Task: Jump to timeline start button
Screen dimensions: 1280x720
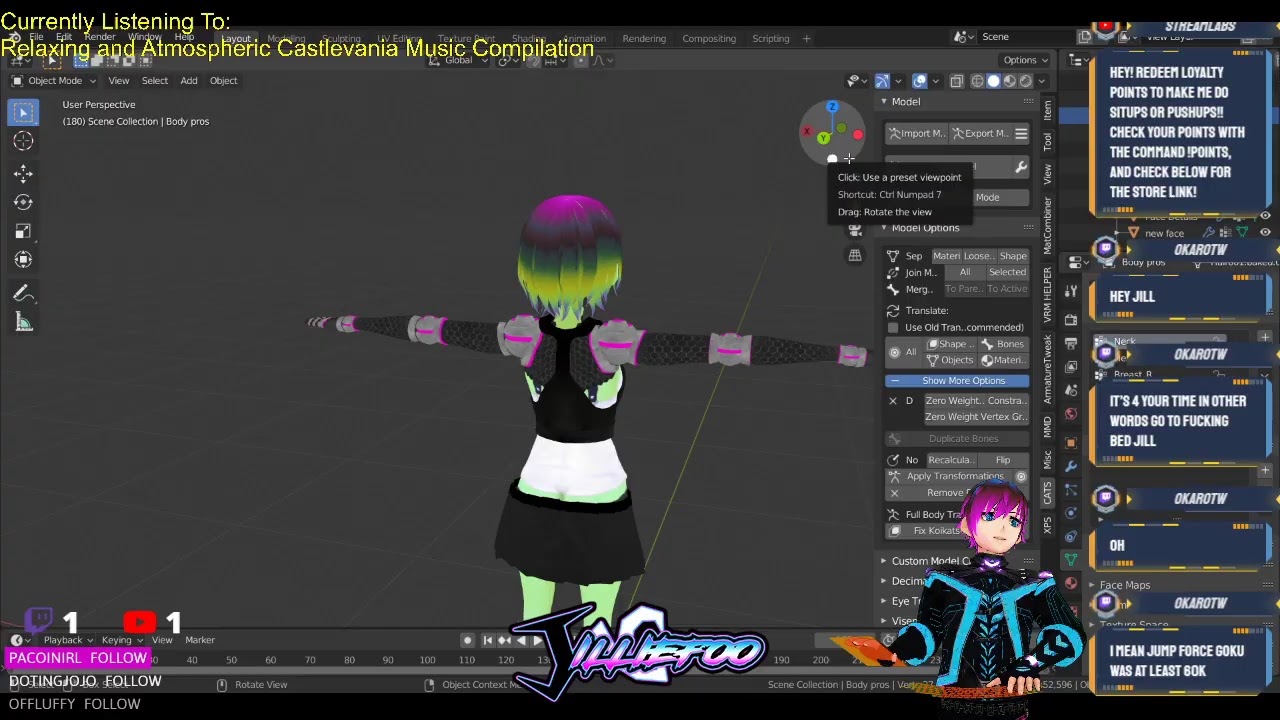Action: coord(488,641)
